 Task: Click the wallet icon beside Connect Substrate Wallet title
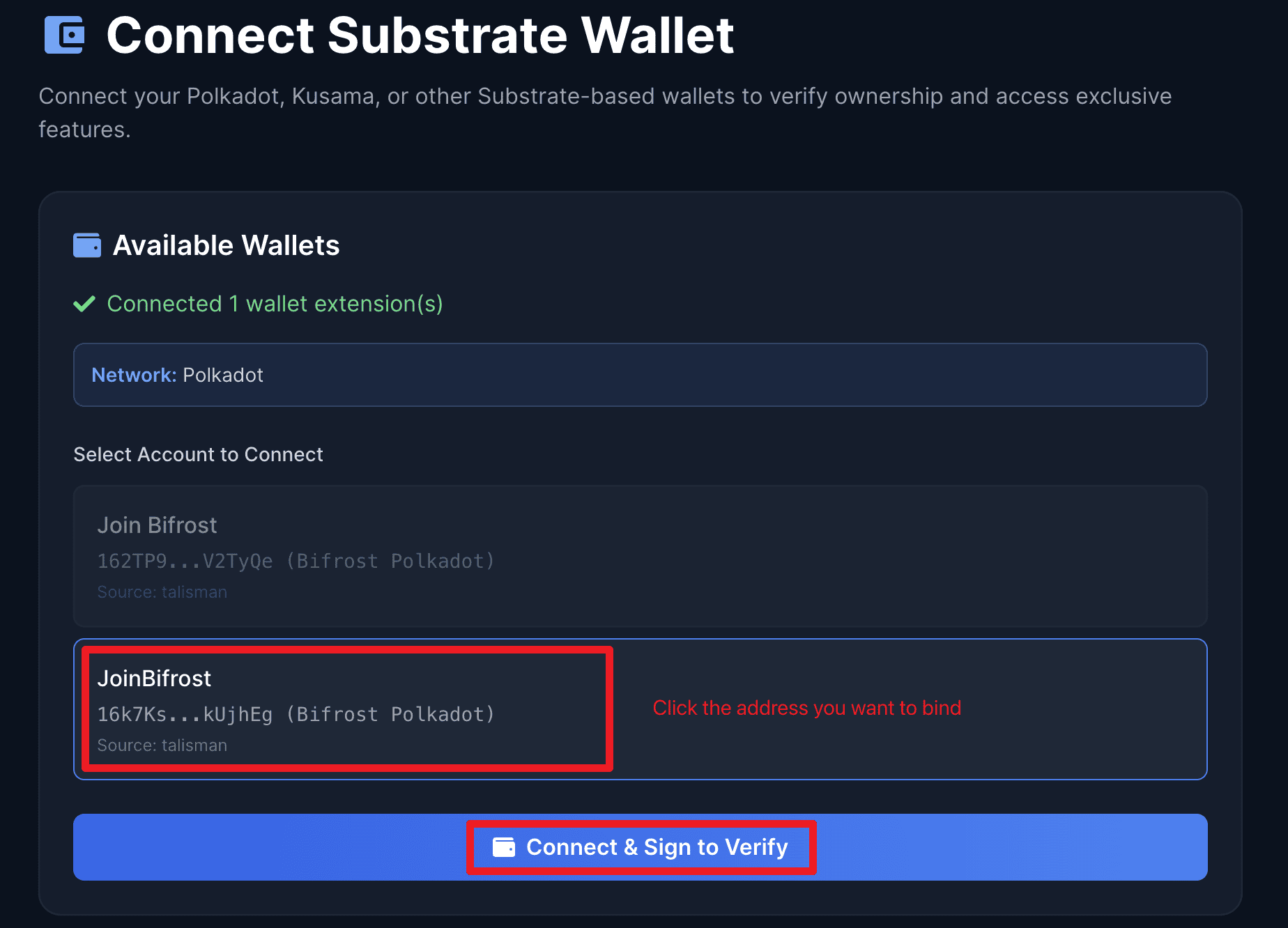tap(64, 35)
